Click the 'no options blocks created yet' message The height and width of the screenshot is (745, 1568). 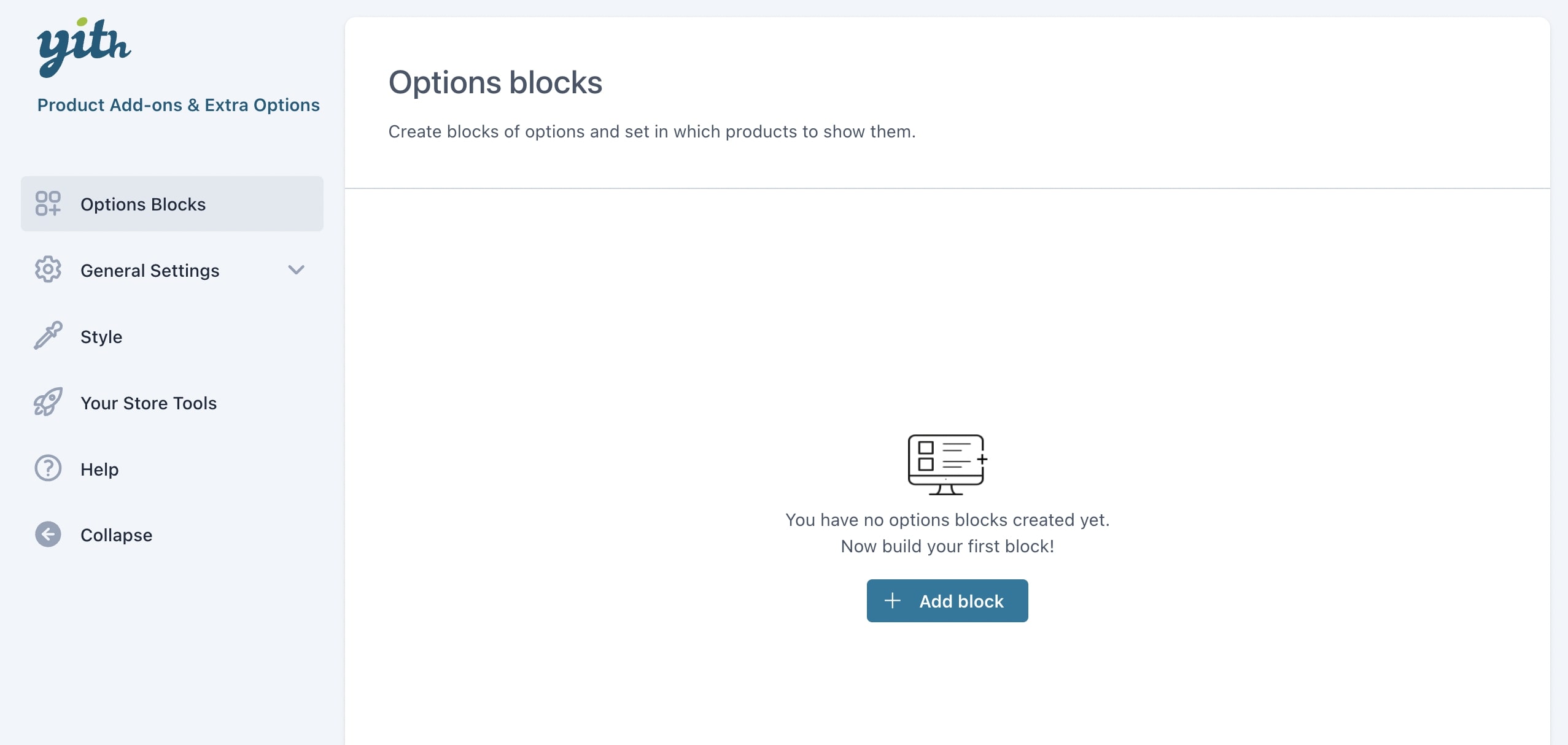[947, 520]
